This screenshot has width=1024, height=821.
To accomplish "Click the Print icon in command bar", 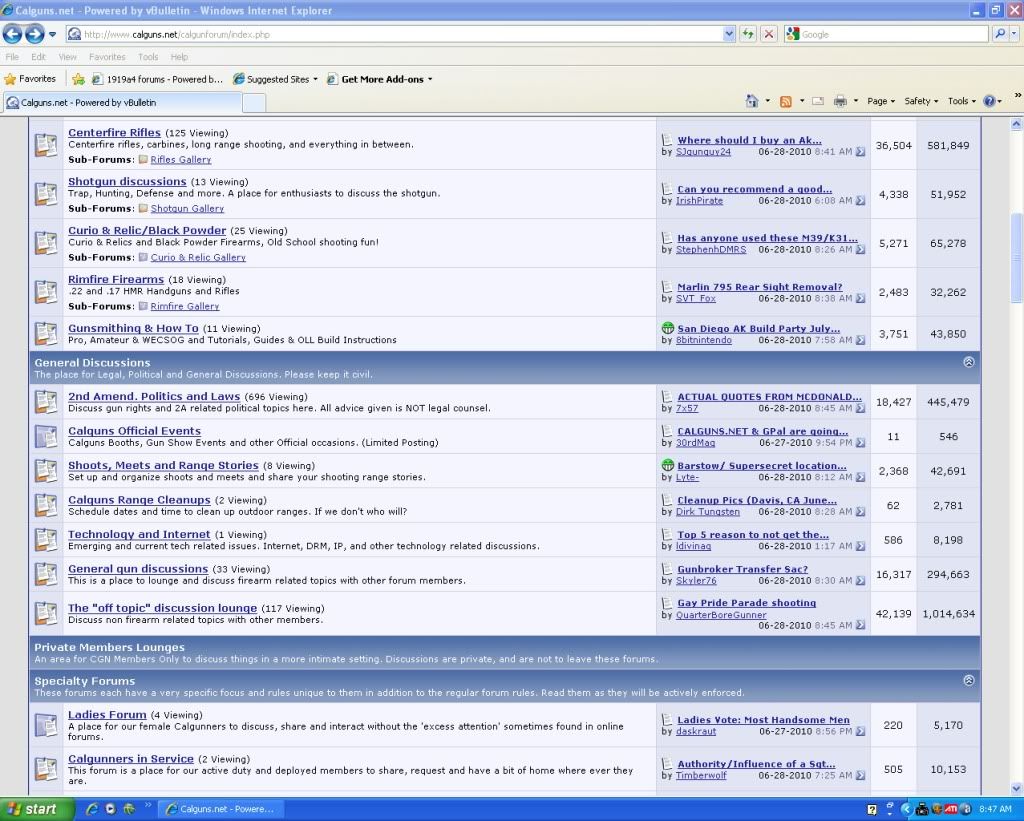I will coord(840,101).
